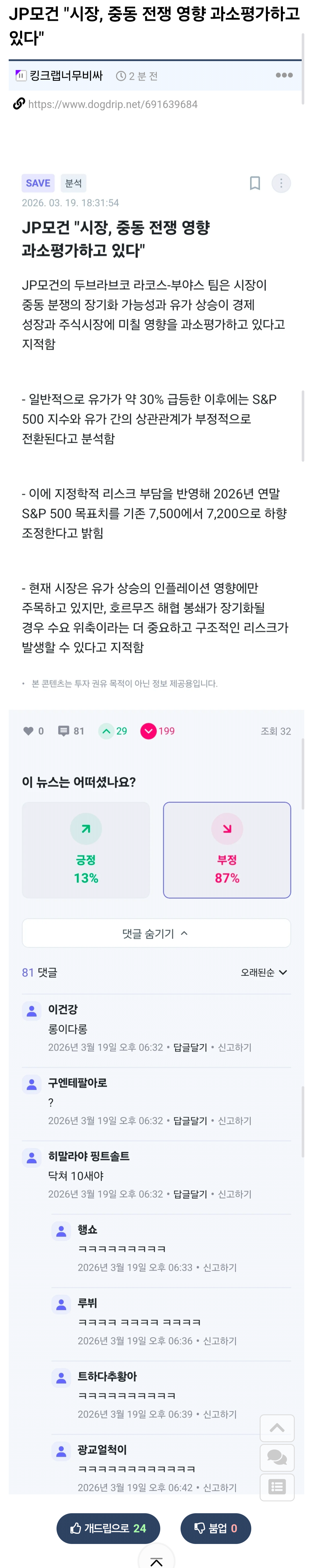The image size is (313, 1568).
Task: Select the SAVE tag
Action: point(38,183)
